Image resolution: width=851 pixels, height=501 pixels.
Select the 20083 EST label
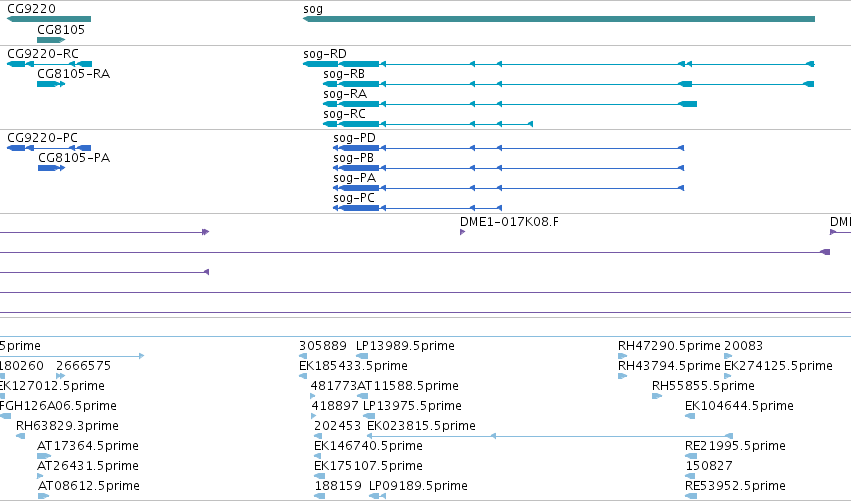coord(744,346)
